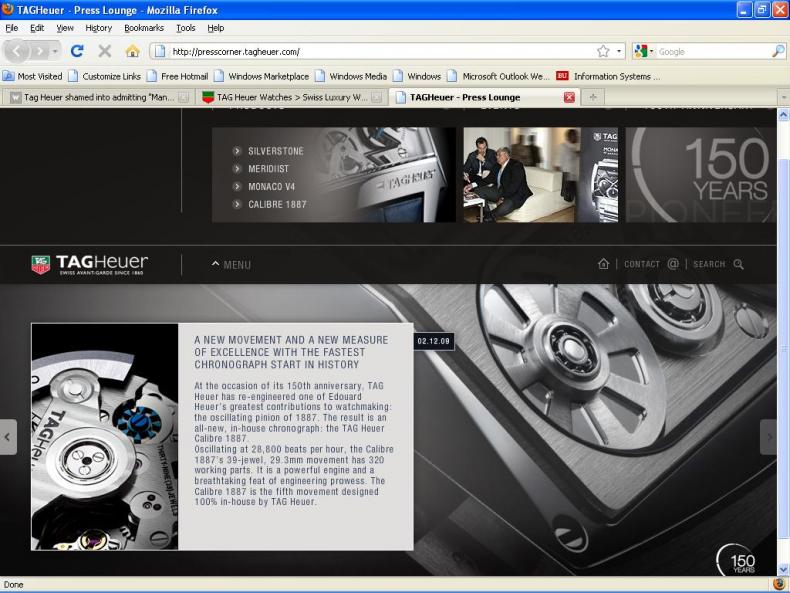Click the search magnifier beside Search
Image resolution: width=790 pixels, height=593 pixels.
739,264
